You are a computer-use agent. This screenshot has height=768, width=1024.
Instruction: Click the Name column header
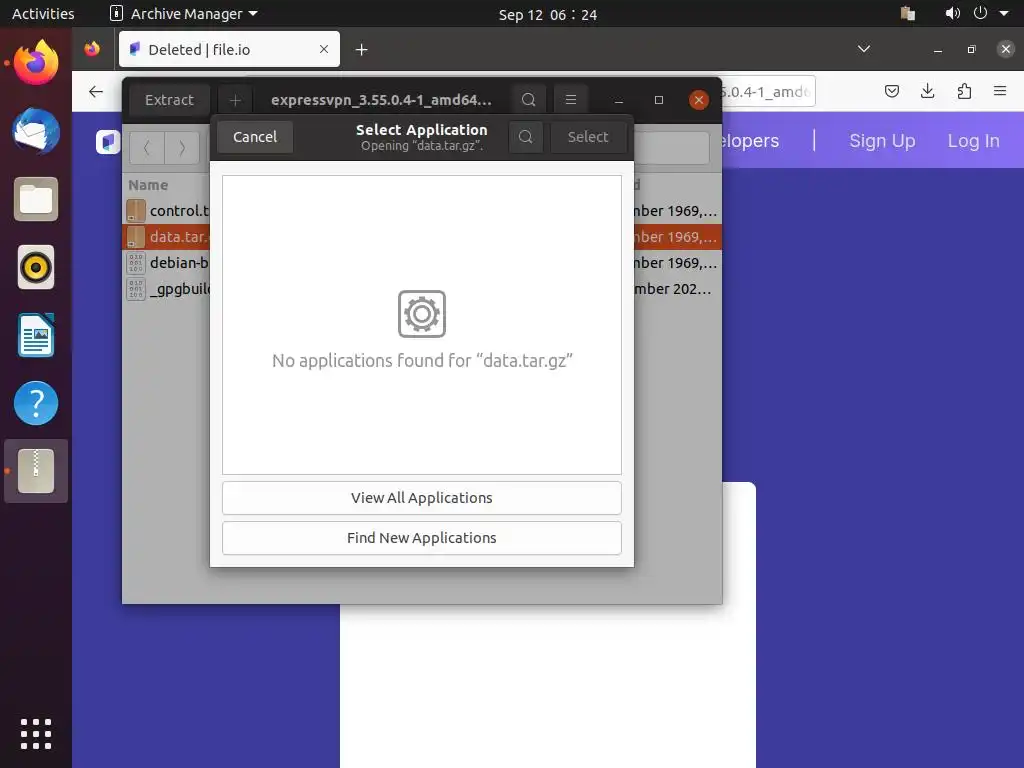click(148, 185)
